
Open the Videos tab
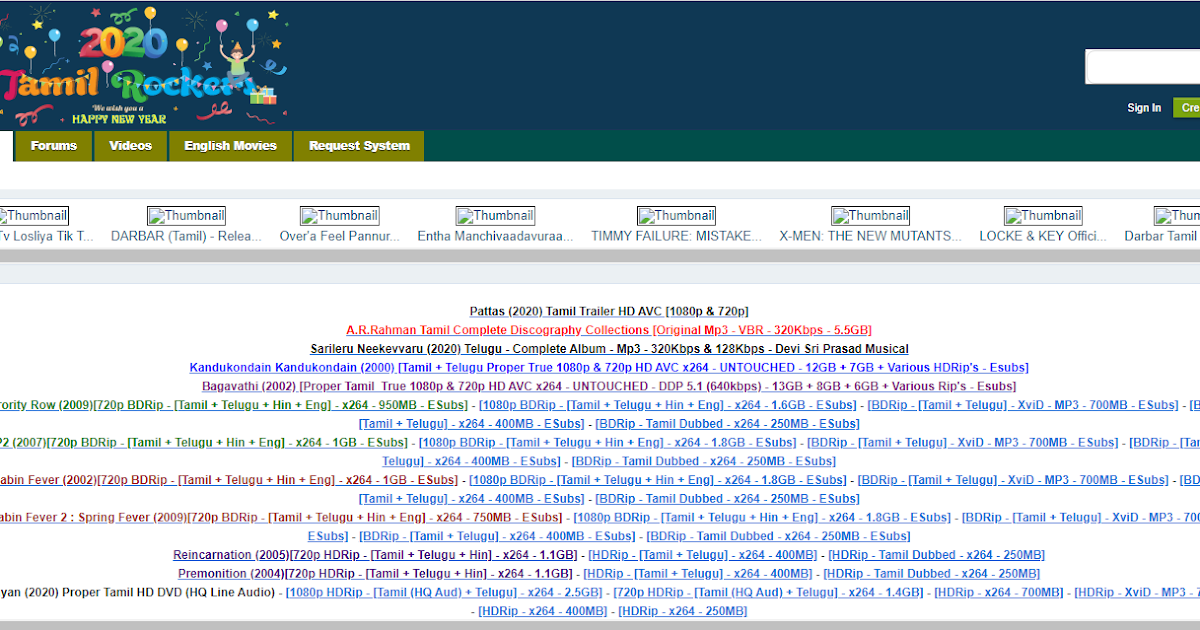130,146
